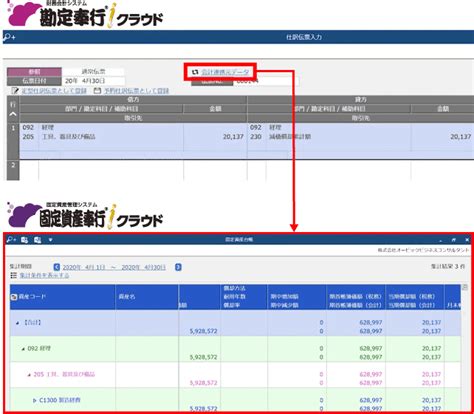Click the pencil icon beside 定型仕訳伝票として登録
Image resolution: width=474 pixels, height=414 pixels.
click(x=15, y=91)
